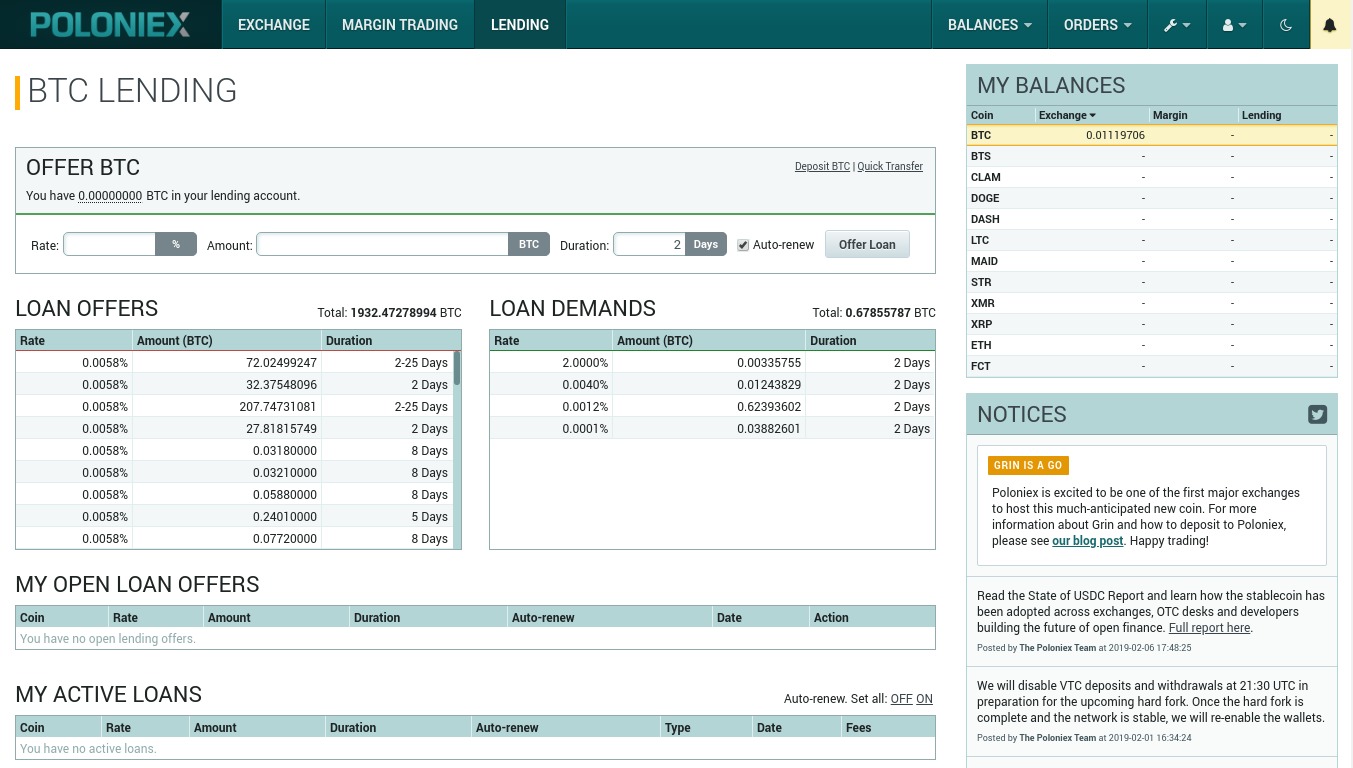Image resolution: width=1353 pixels, height=768 pixels.
Task: Toggle dark mode with the moon icon
Action: (1286, 24)
